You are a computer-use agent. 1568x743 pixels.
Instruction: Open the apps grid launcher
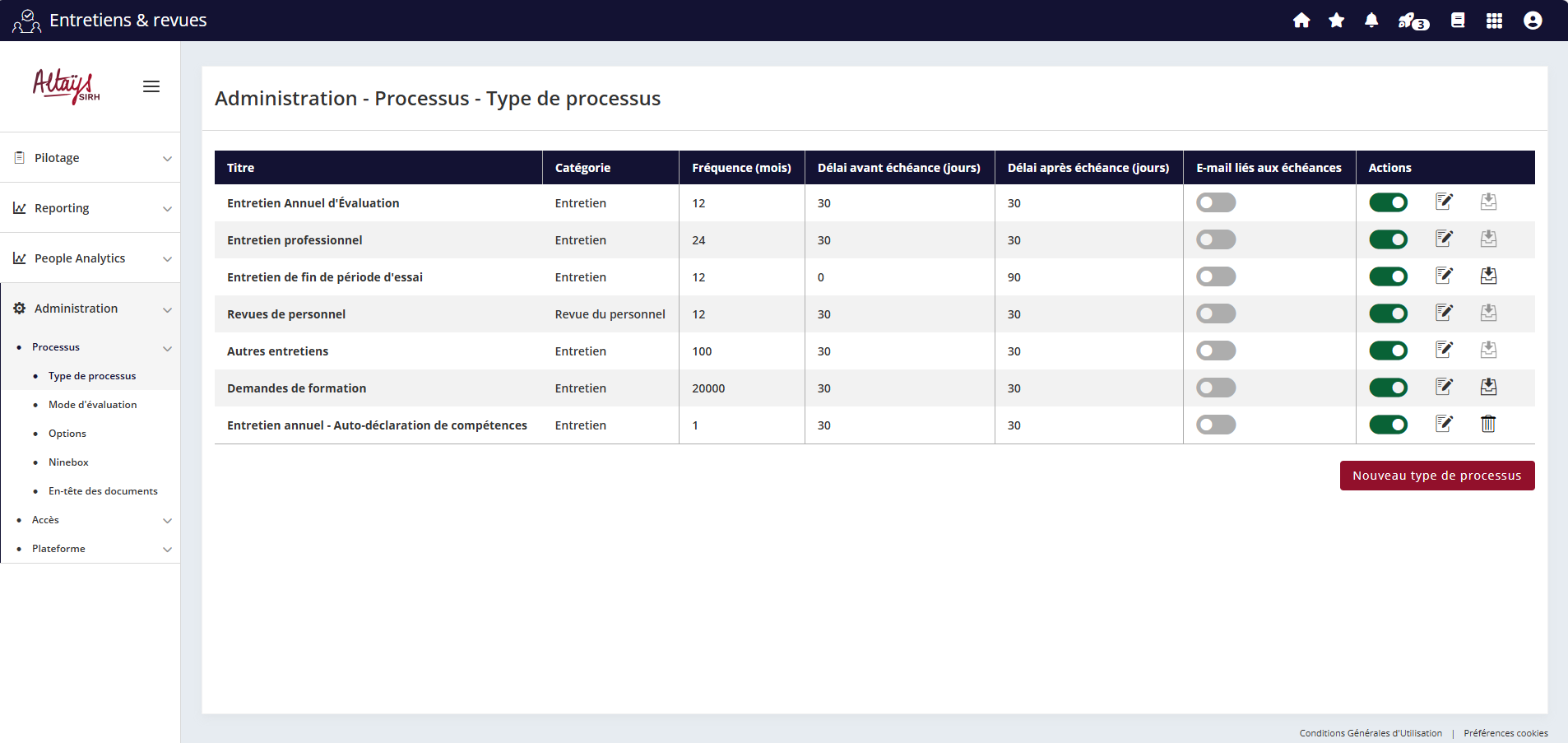[1495, 21]
